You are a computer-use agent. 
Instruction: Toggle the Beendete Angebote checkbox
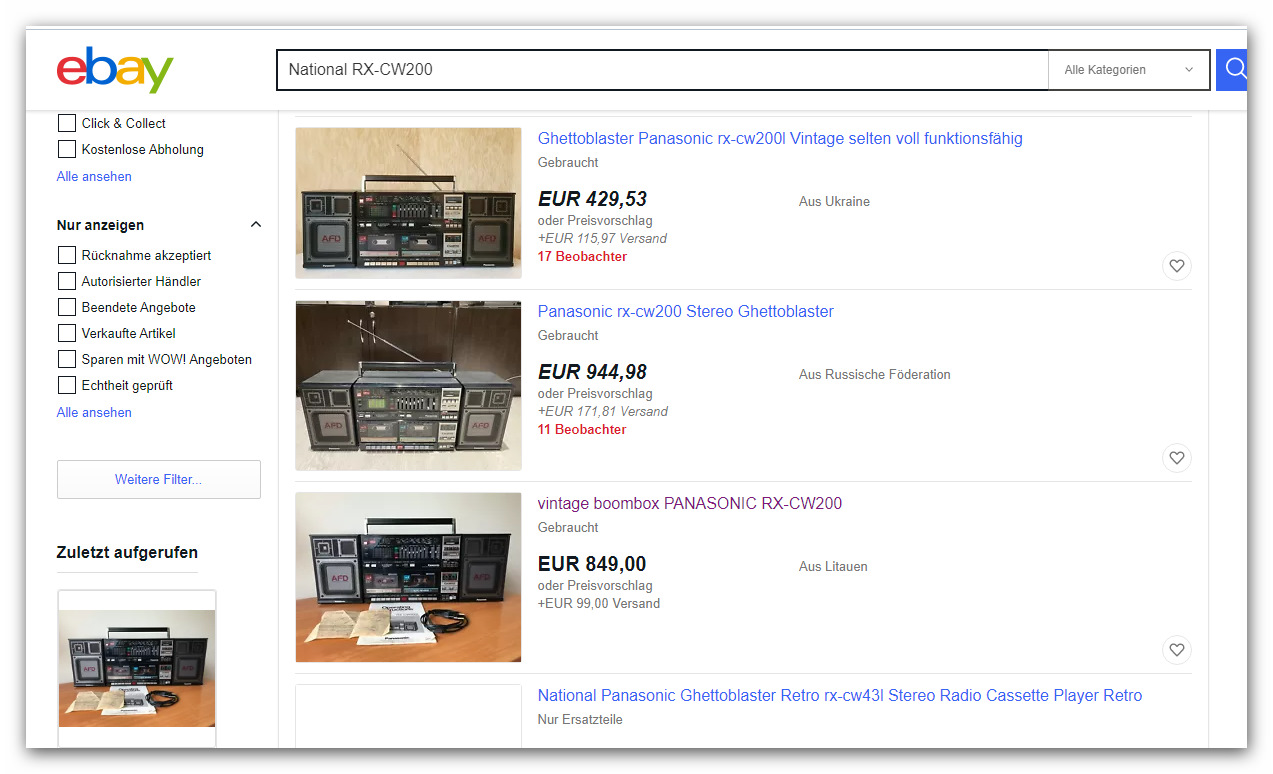(67, 307)
